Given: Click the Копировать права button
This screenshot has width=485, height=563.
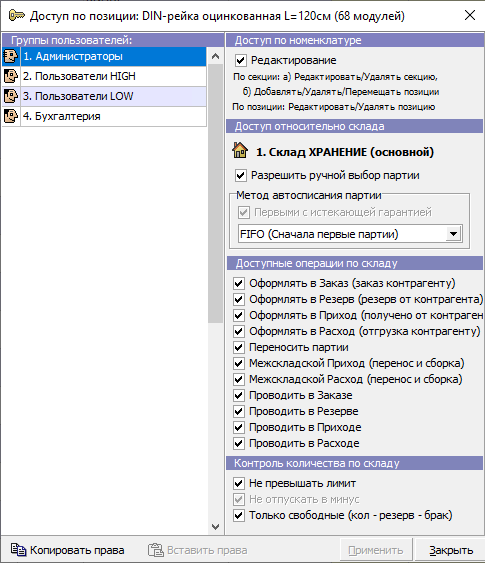Looking at the screenshot, I should [x=67, y=550].
